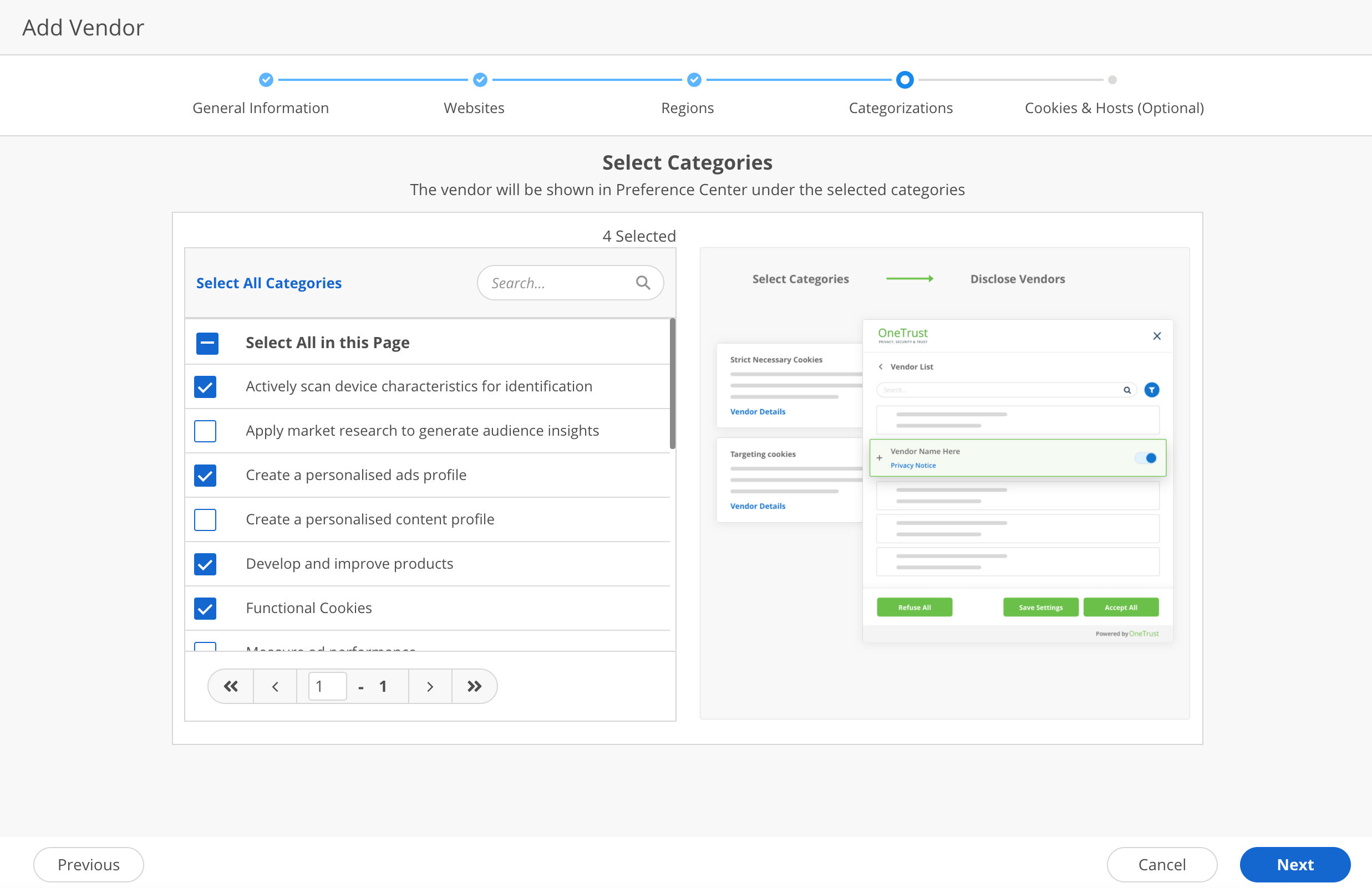Open the Privacy Notice link
This screenshot has width=1372, height=888.
(x=913, y=465)
